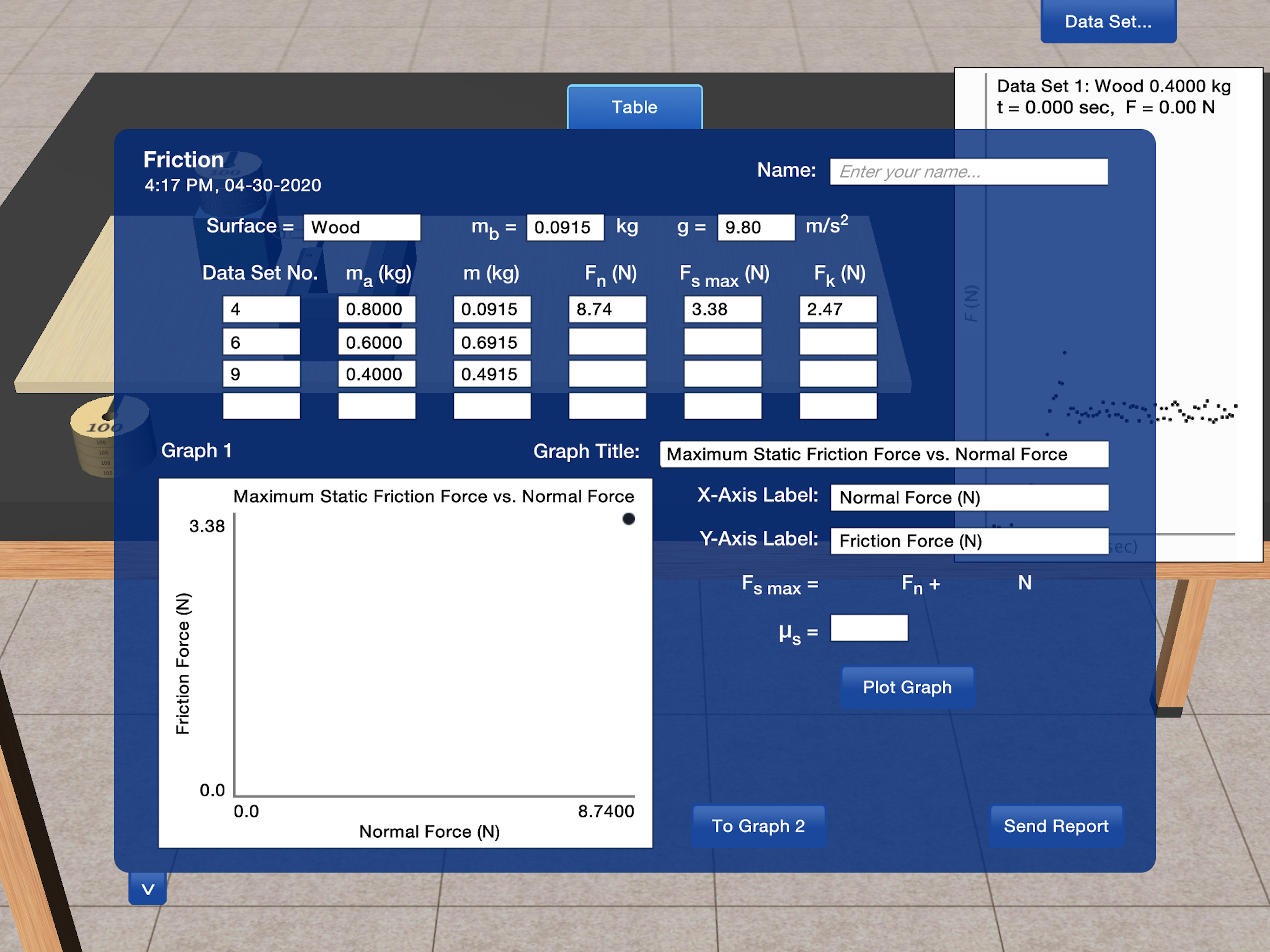
Task: Edit total mass cell 0.0915 in row 4
Action: tap(492, 310)
